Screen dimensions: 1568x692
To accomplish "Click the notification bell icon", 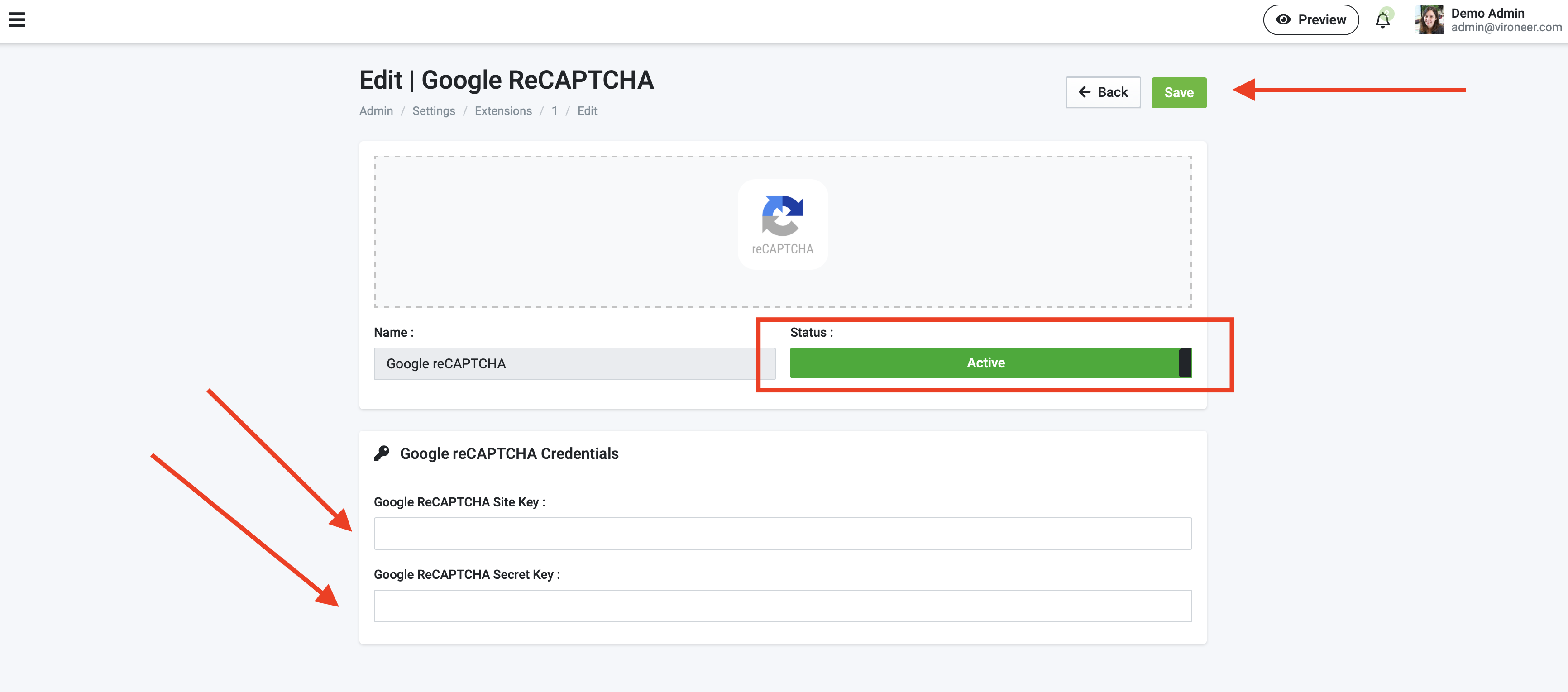I will pos(1382,21).
